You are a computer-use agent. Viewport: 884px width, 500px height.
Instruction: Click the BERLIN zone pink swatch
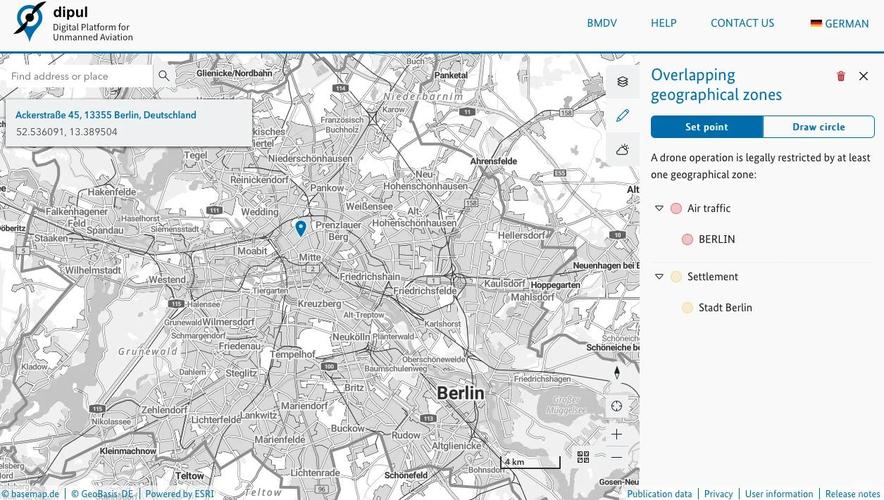687,240
